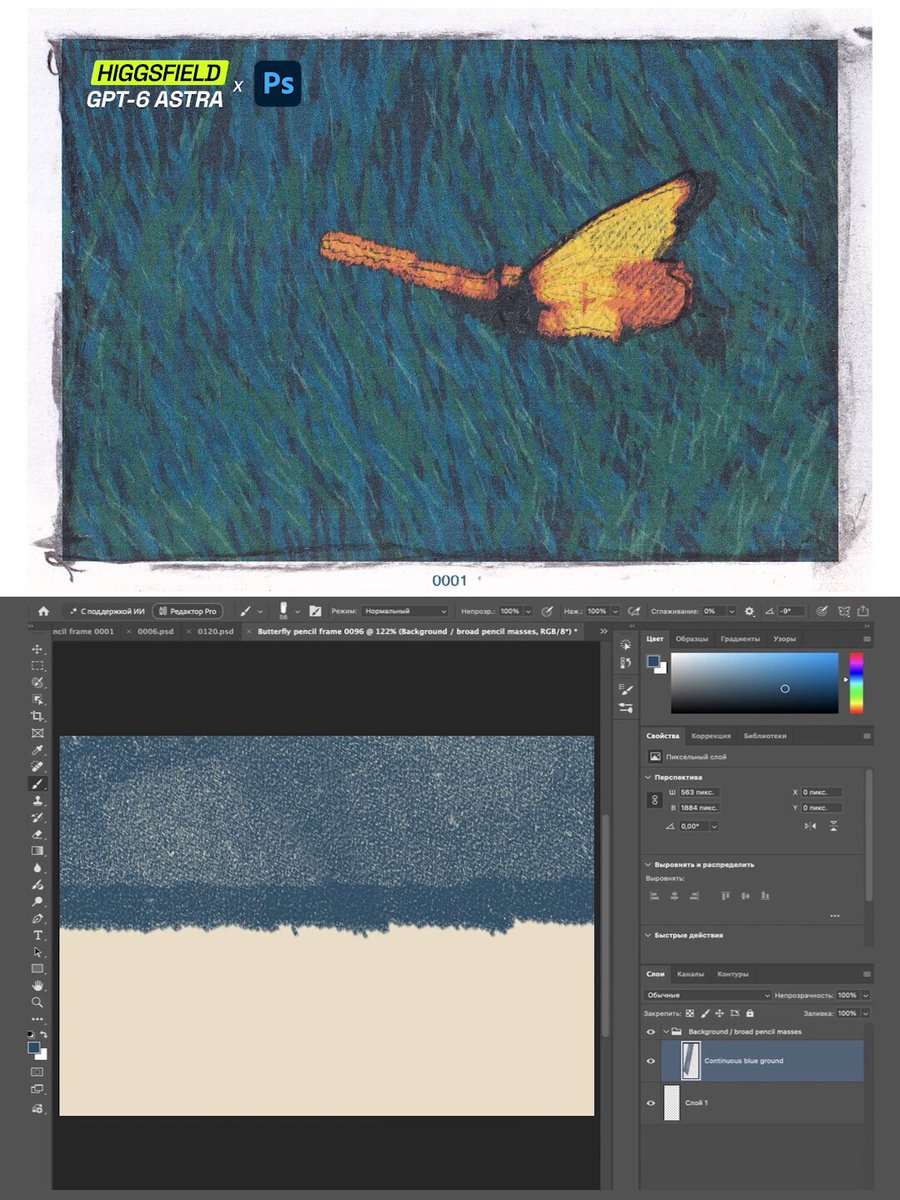
Task: Switch to the 0006.psd document
Action: (x=155, y=632)
